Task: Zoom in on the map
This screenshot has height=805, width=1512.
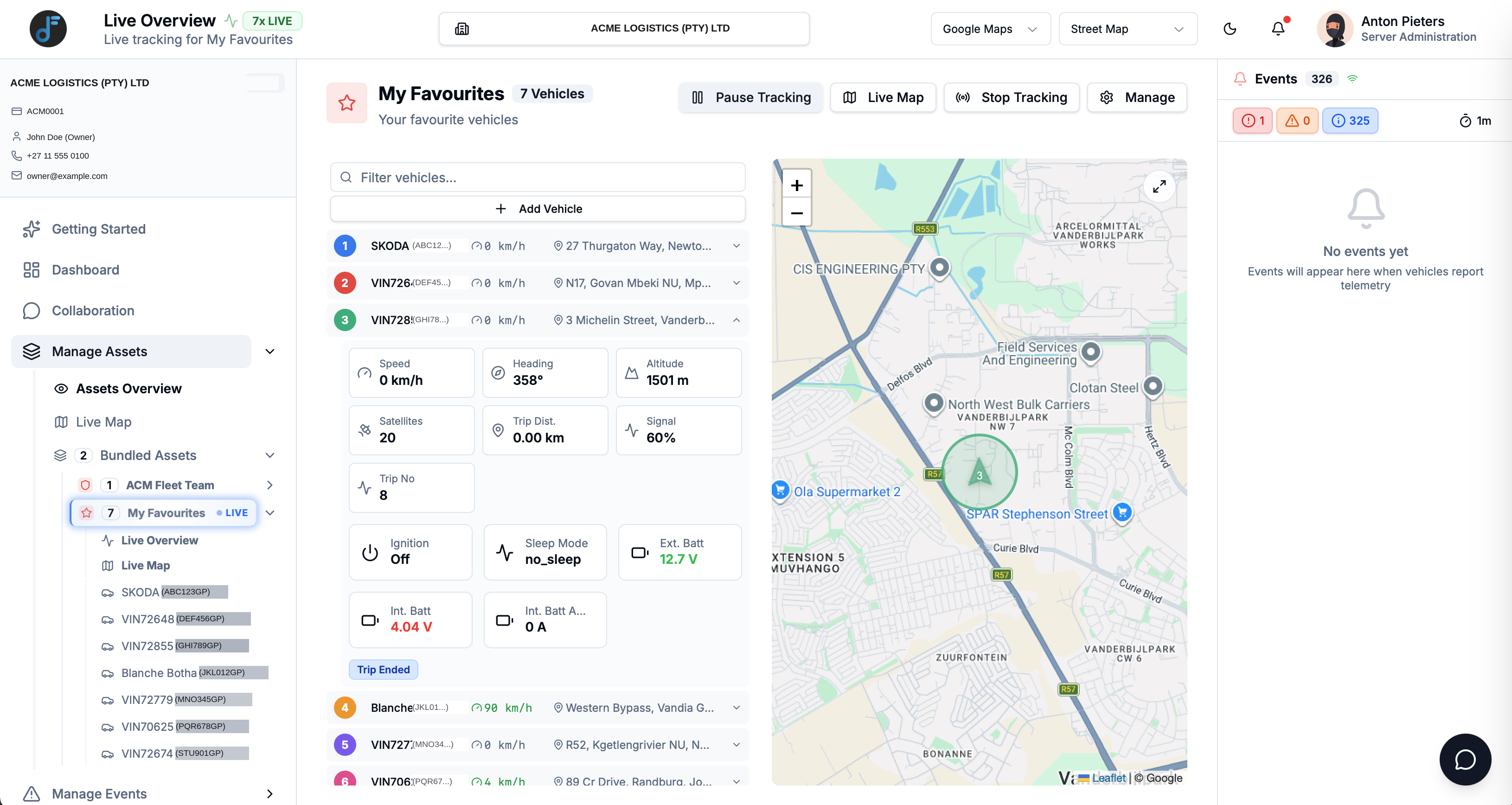Action: point(796,185)
